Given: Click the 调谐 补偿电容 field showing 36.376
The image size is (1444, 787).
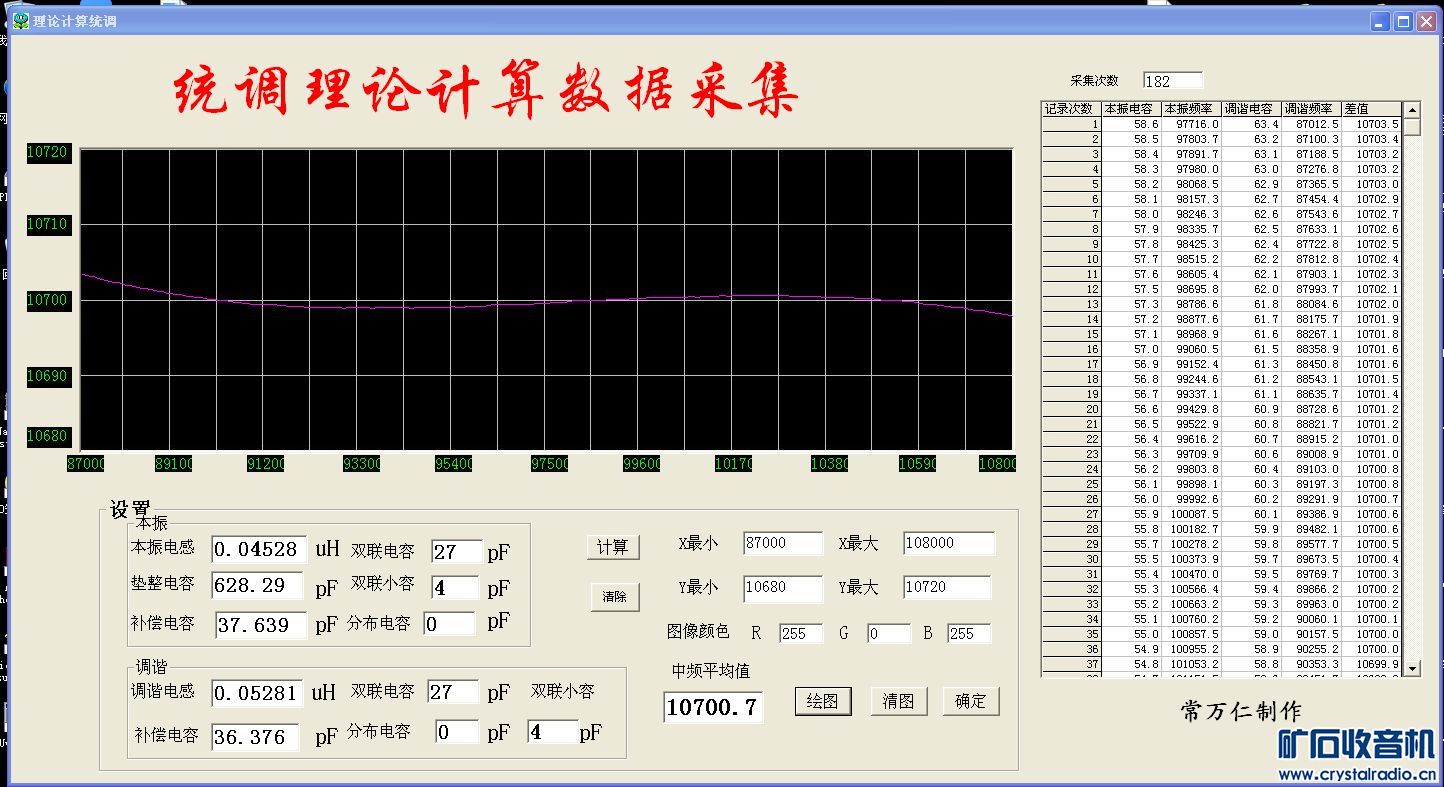Looking at the screenshot, I should [256, 737].
